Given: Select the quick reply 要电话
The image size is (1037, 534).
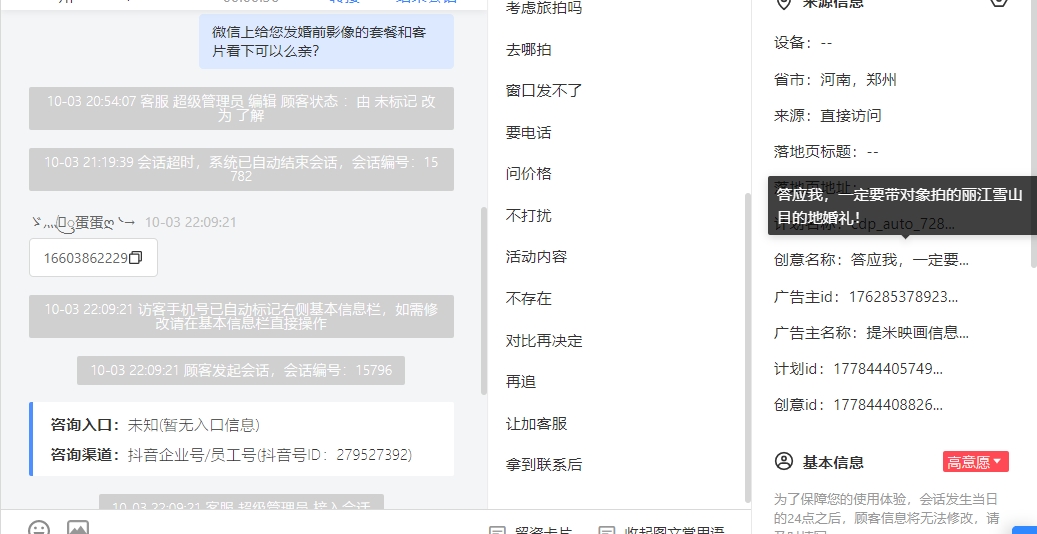Looking at the screenshot, I should 528,133.
